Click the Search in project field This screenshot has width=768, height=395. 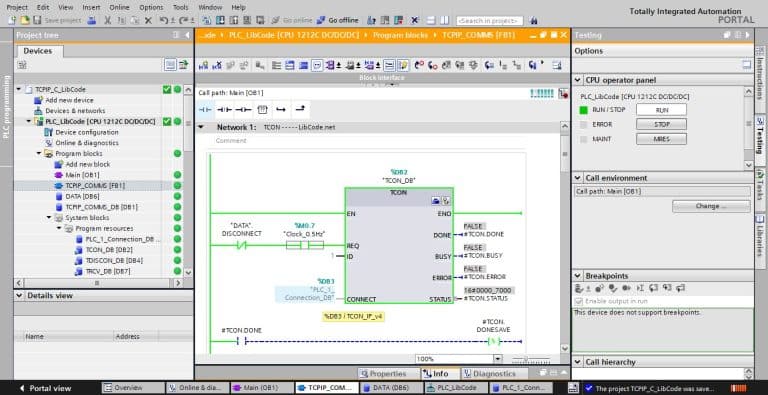click(x=489, y=21)
